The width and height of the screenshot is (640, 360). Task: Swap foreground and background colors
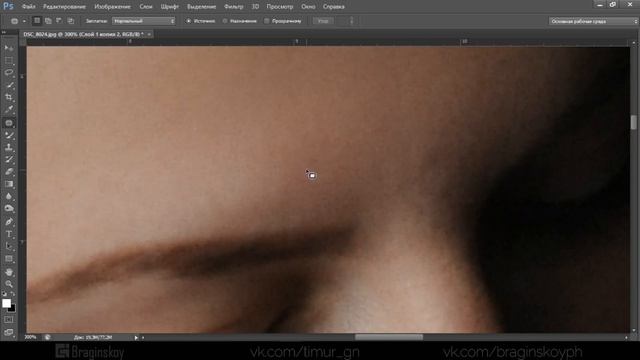click(x=13, y=293)
